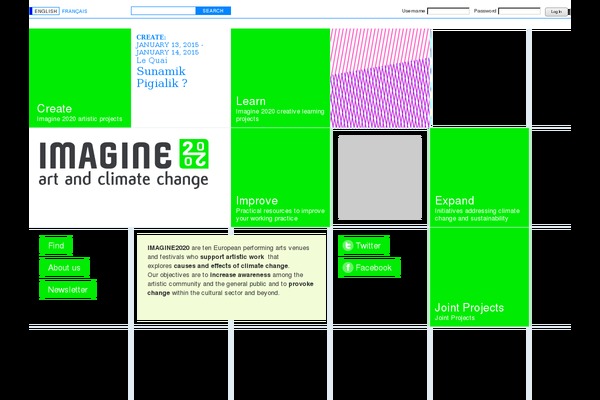Click 'Initiatives addressing climate change' subtitle
Screen dimensions: 600x400
[477, 215]
